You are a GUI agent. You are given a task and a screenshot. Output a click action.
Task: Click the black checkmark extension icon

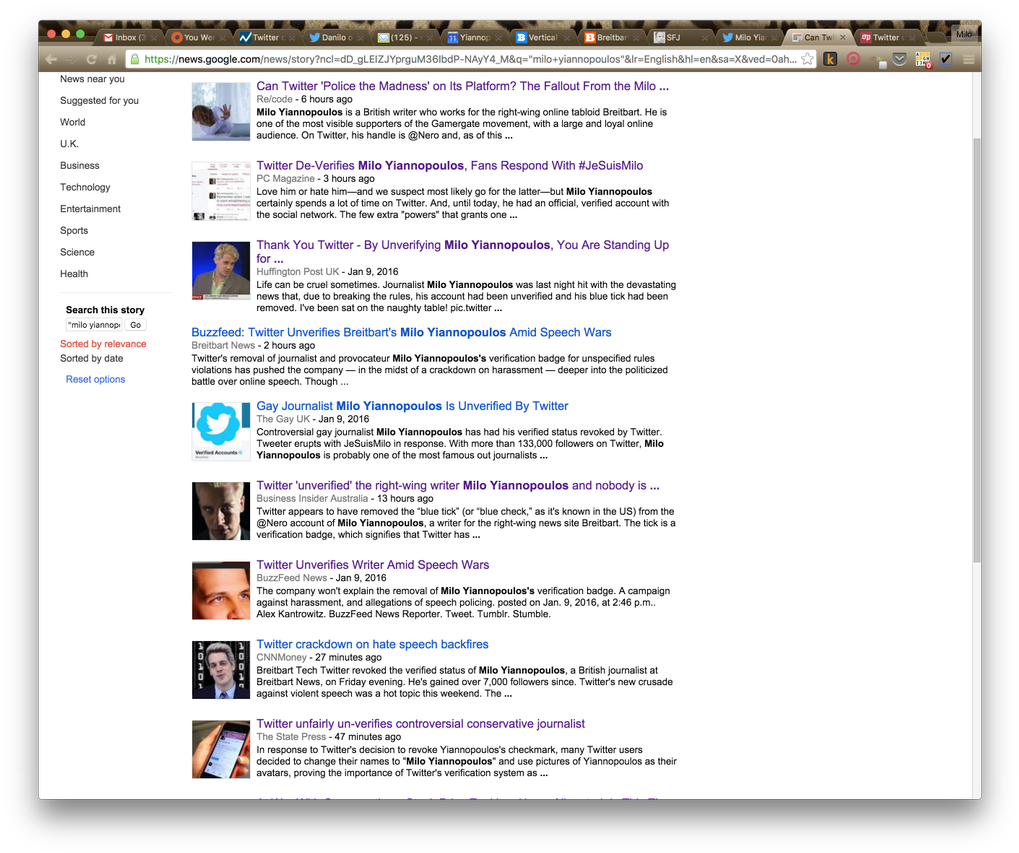pyautogui.click(x=945, y=59)
